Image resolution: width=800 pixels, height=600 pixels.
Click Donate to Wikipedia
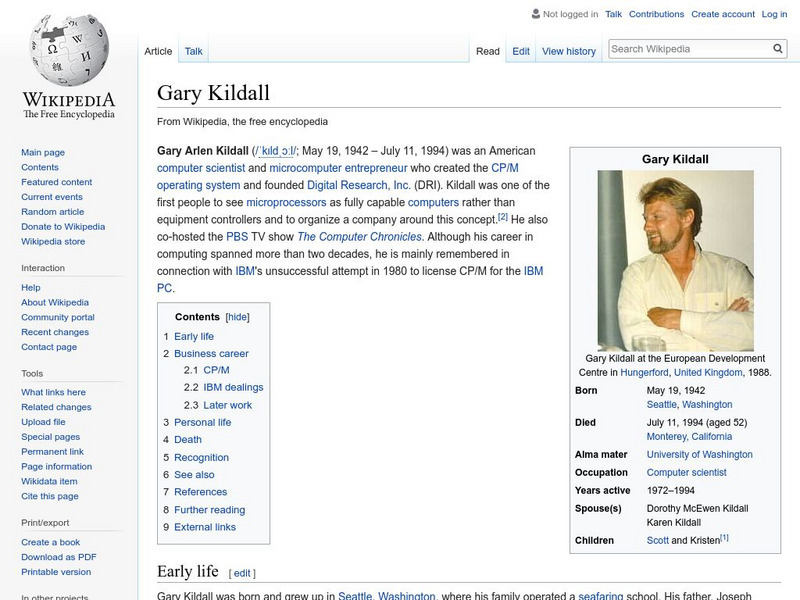pos(63,226)
